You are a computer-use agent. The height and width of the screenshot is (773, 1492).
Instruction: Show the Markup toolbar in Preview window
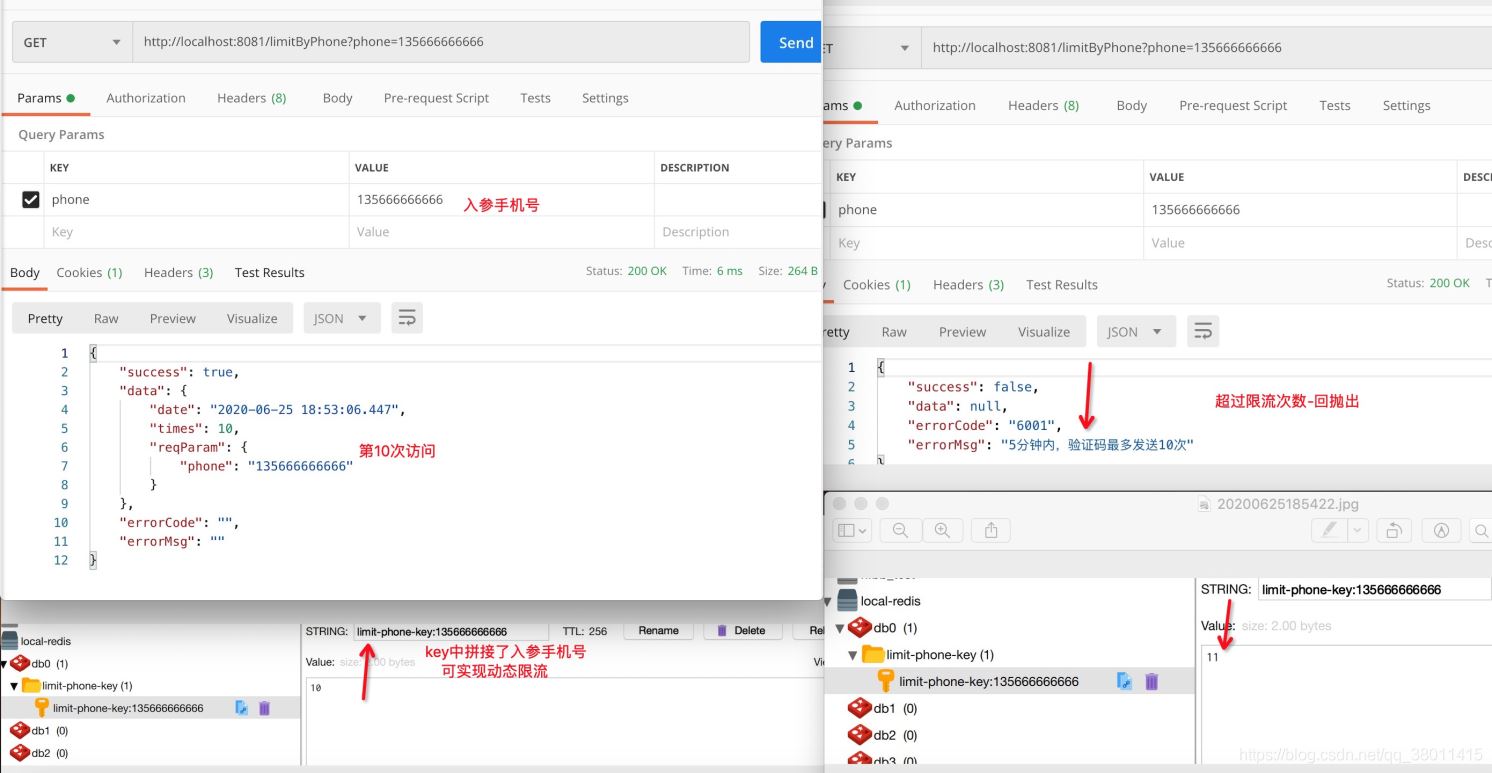click(1441, 531)
